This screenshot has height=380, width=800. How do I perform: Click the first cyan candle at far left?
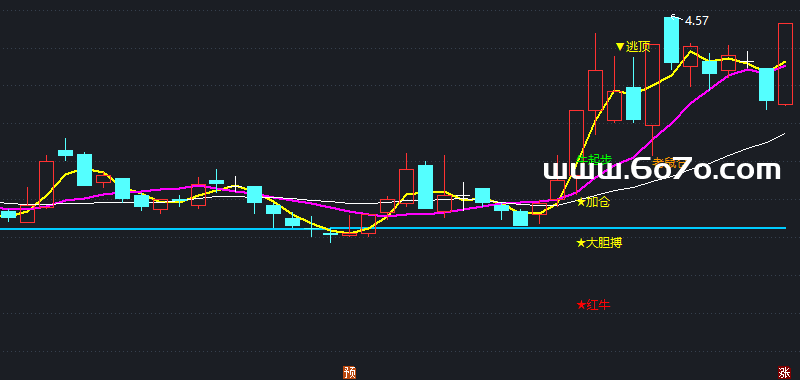[x=8, y=214]
